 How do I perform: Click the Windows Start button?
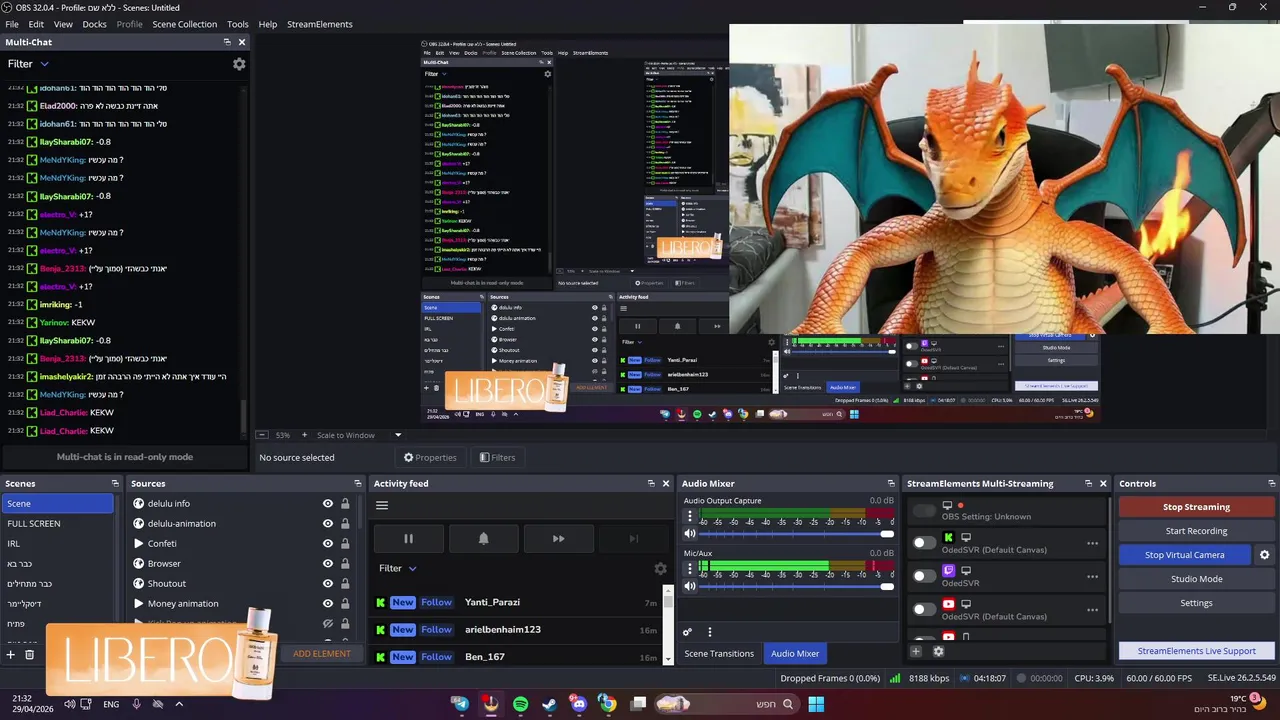[816, 704]
